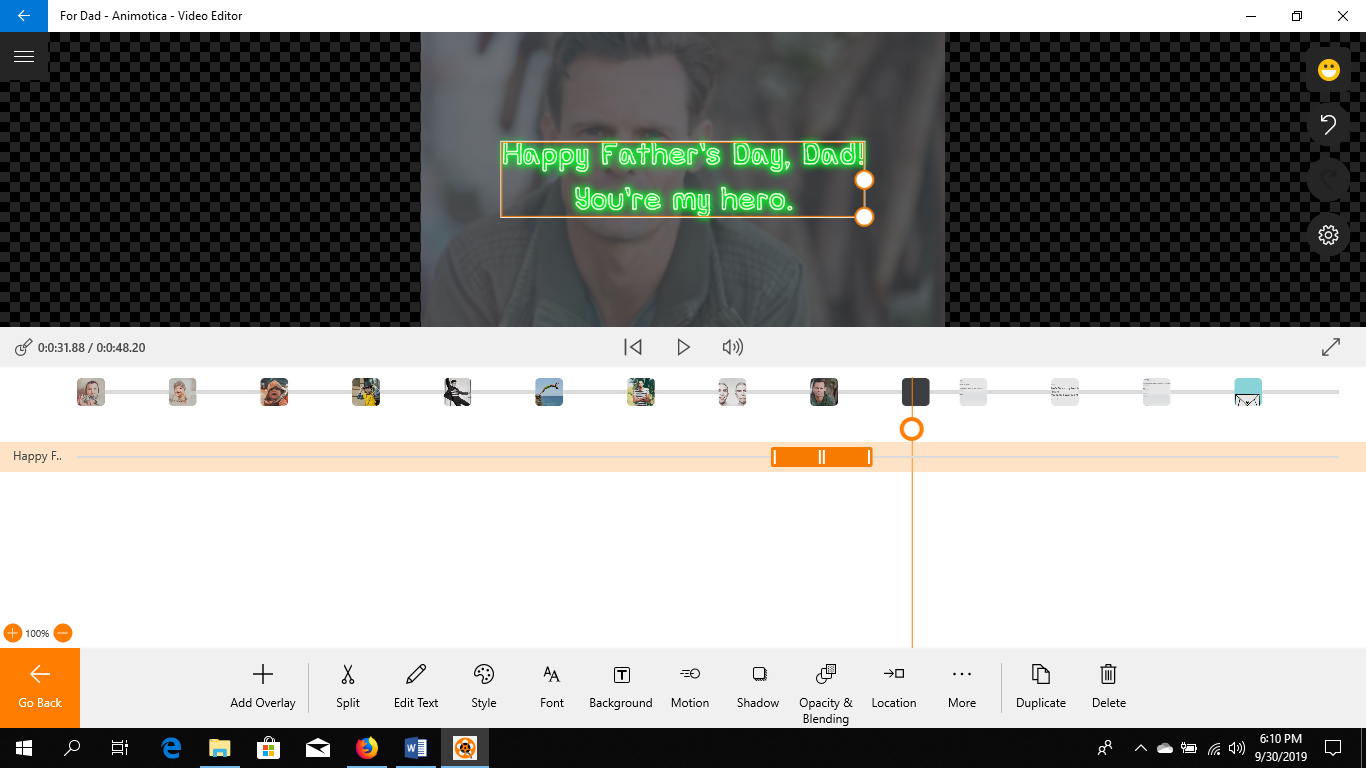Click the 100% timeline zoom value
The width and height of the screenshot is (1366, 768).
(x=37, y=633)
